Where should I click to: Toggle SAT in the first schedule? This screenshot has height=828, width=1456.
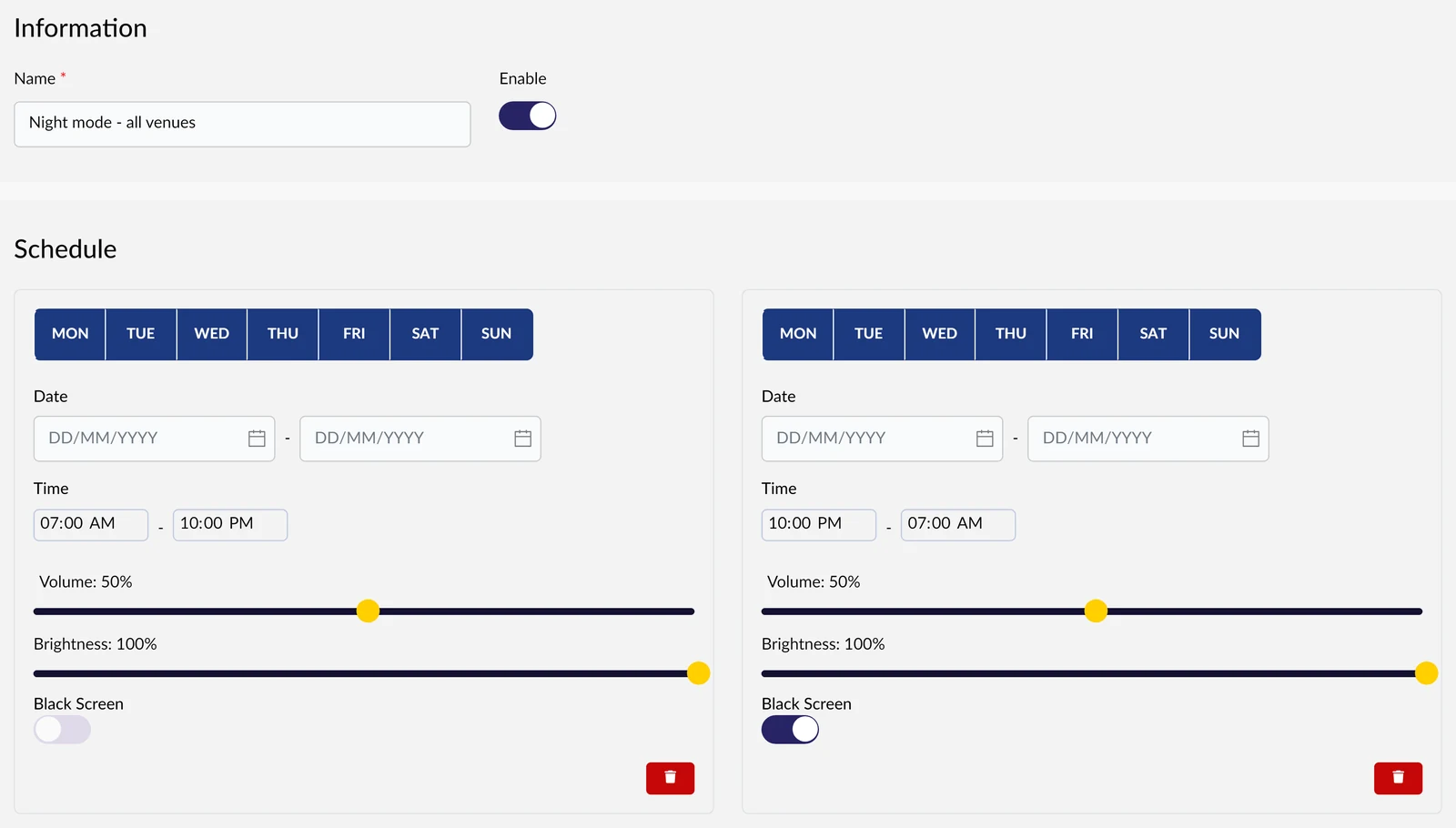(425, 334)
